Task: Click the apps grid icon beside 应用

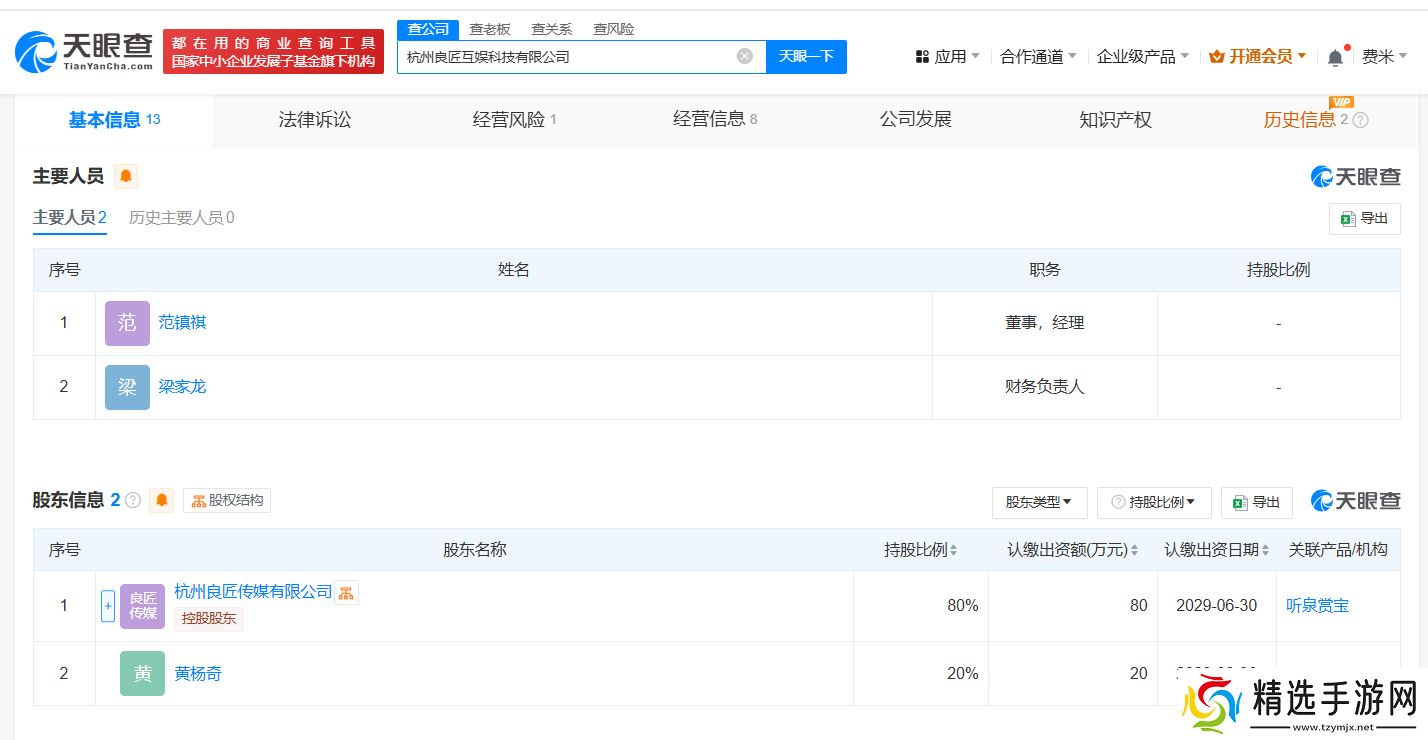Action: 922,56
